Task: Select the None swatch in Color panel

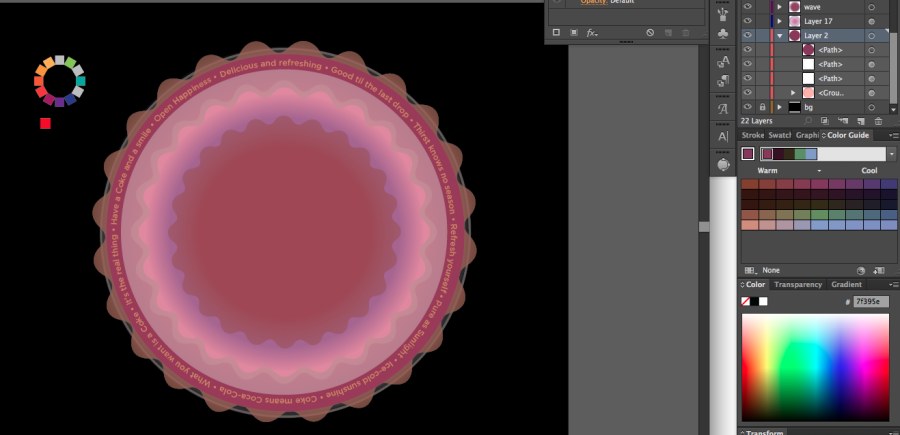Action: click(x=746, y=301)
